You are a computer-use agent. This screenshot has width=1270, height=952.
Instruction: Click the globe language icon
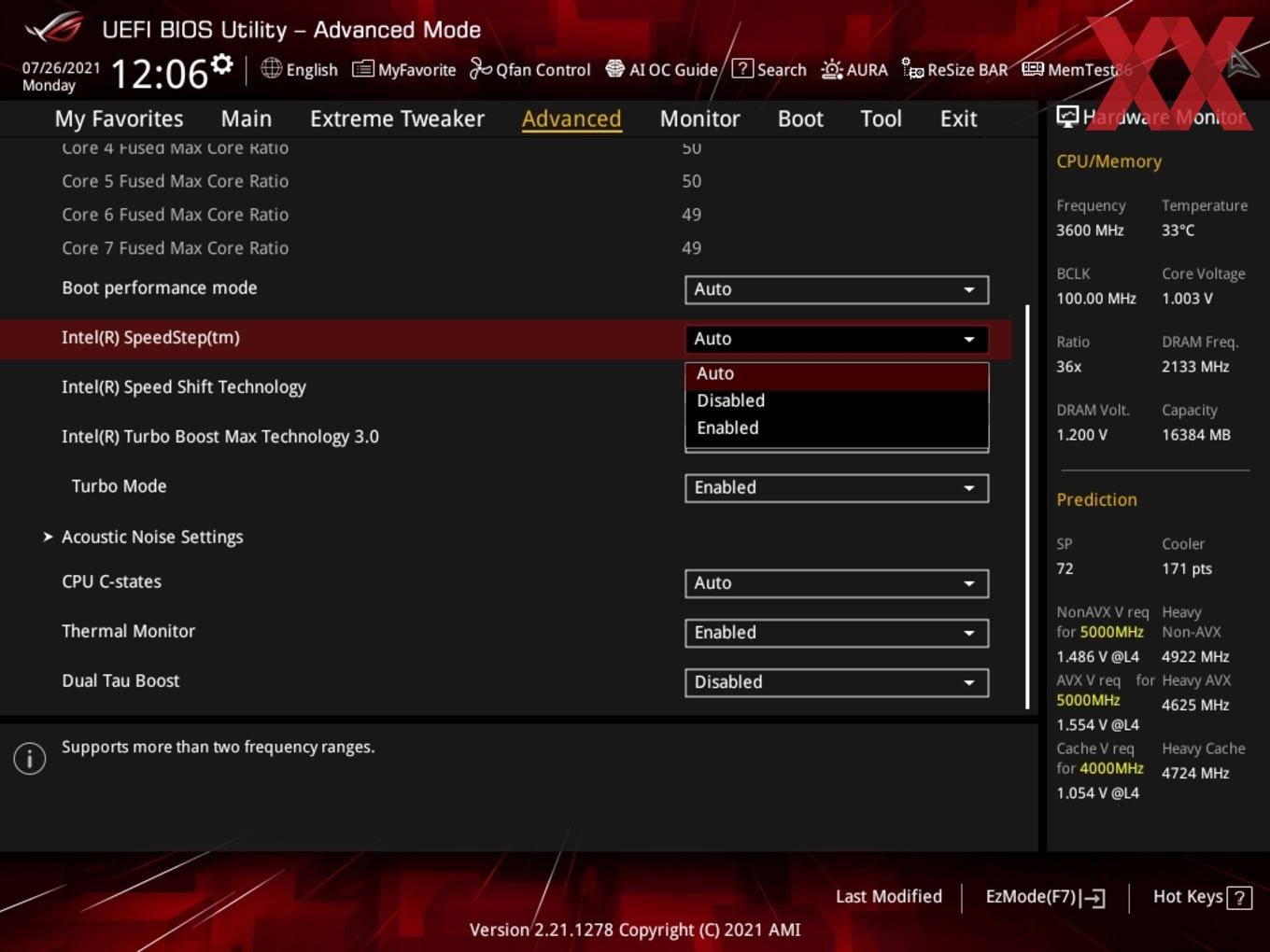tap(271, 68)
